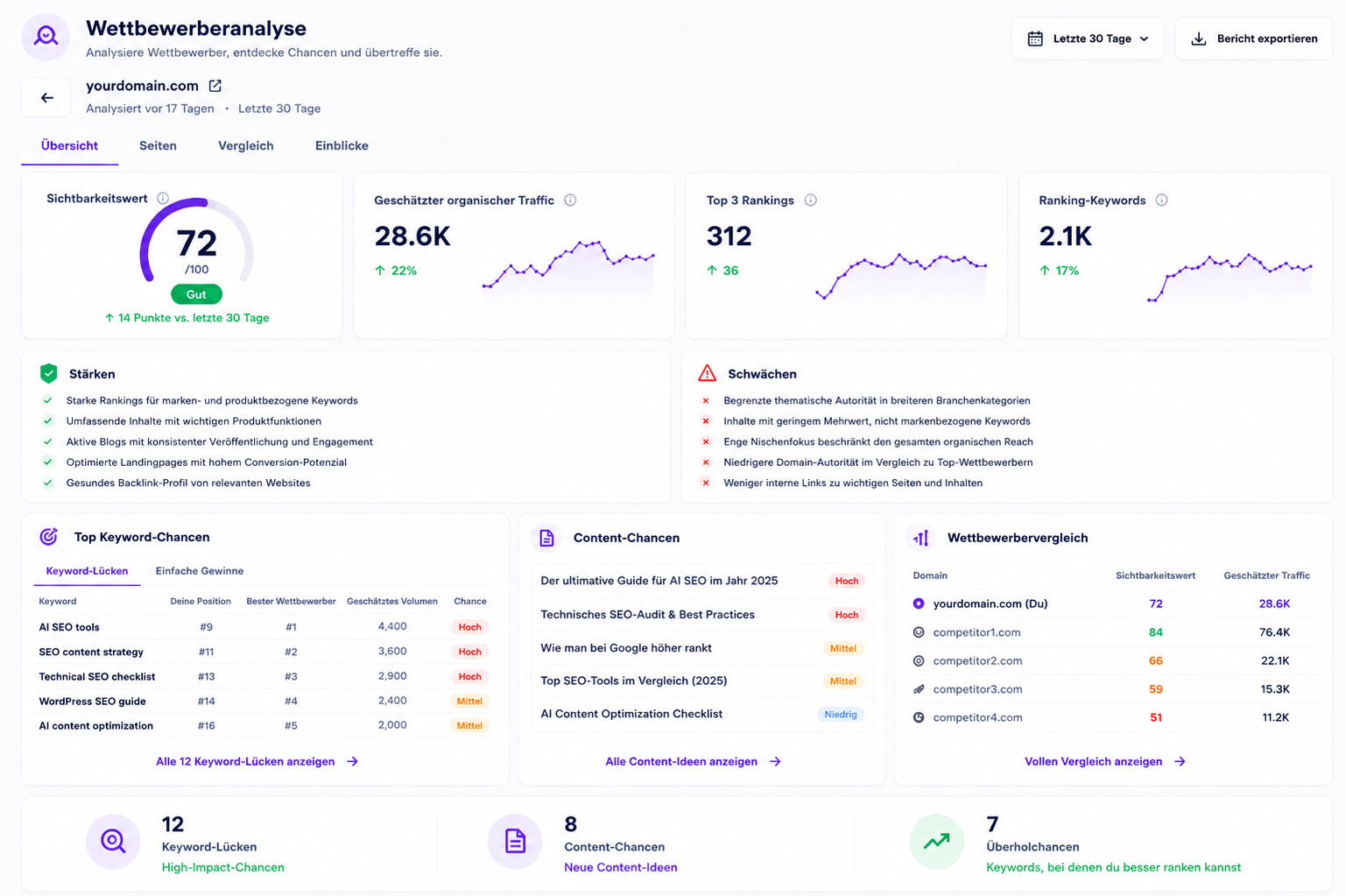Open Der ultimative Guide für AI SEO item
The height and width of the screenshot is (896, 1346).
pos(701,581)
